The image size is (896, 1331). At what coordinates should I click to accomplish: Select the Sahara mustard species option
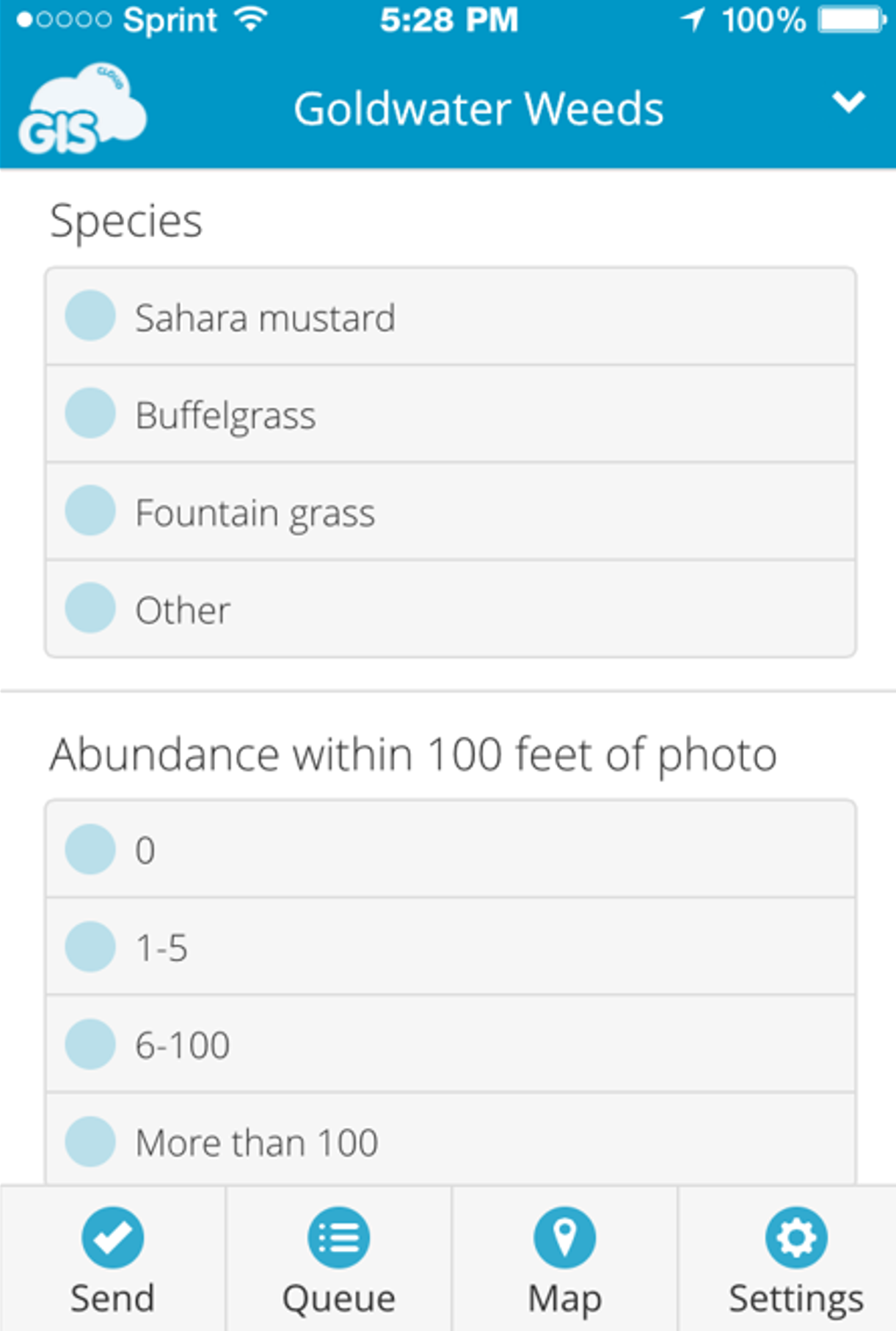coord(90,316)
